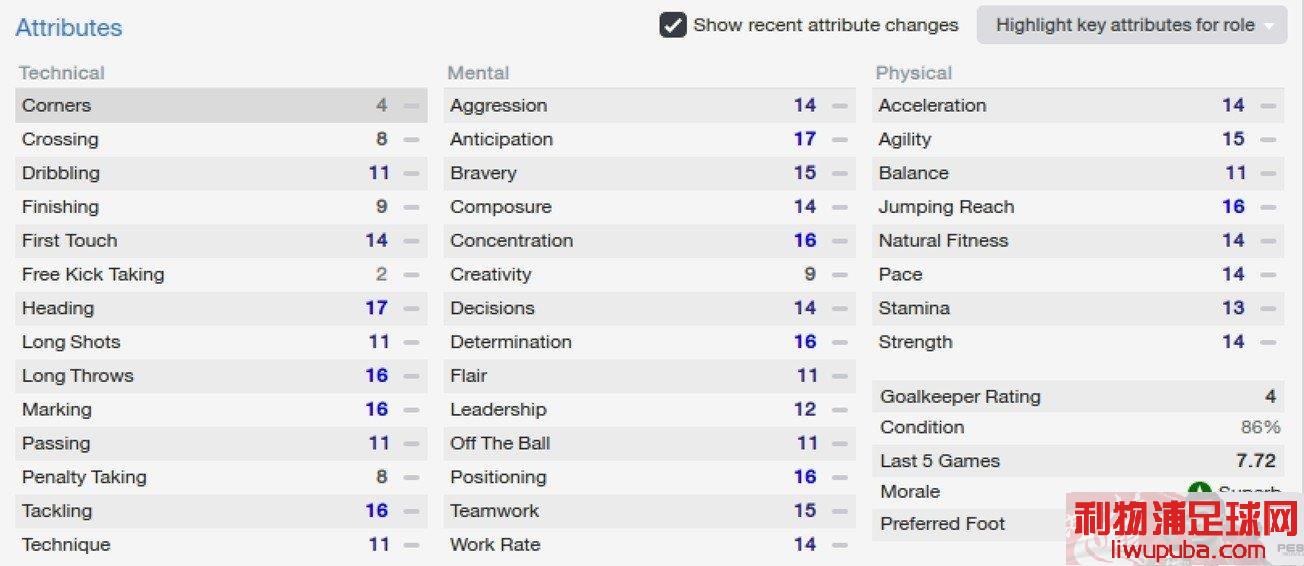Click the Concentration attribute row
Viewport: 1304px width, 566px height.
point(650,240)
